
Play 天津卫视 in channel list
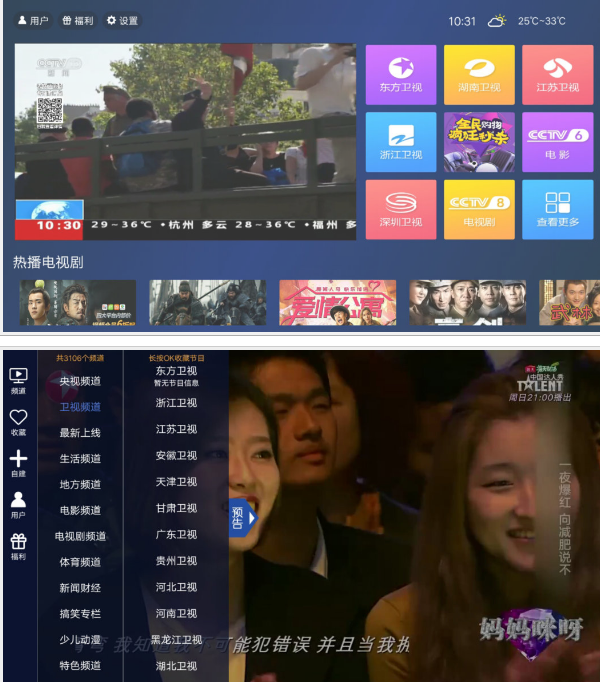(x=176, y=482)
